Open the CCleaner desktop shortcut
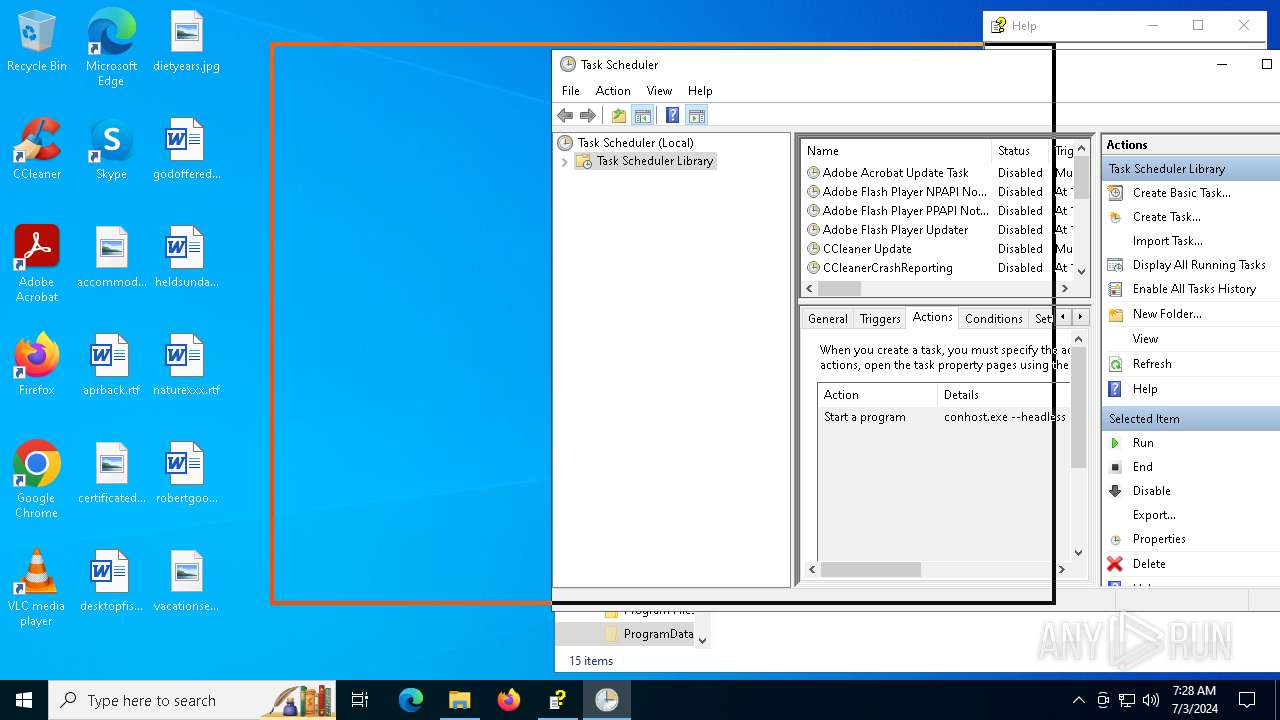The image size is (1280, 720). (37, 149)
